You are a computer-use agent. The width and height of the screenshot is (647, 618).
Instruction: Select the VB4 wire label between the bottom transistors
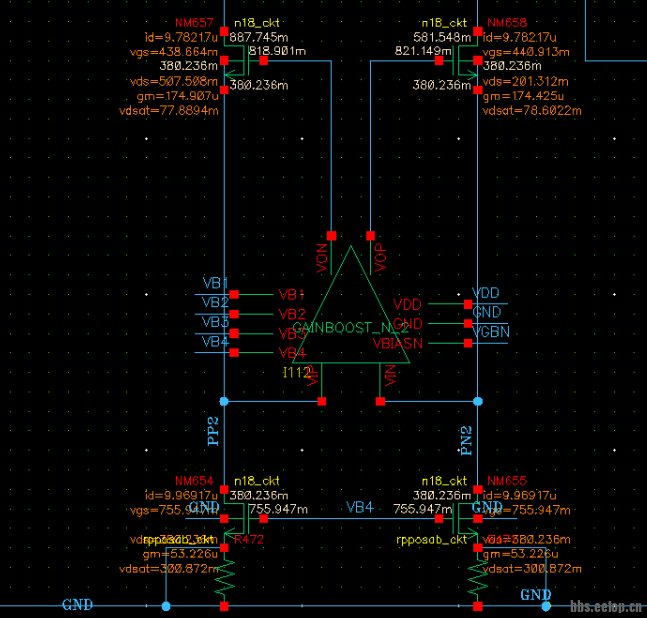(360, 508)
